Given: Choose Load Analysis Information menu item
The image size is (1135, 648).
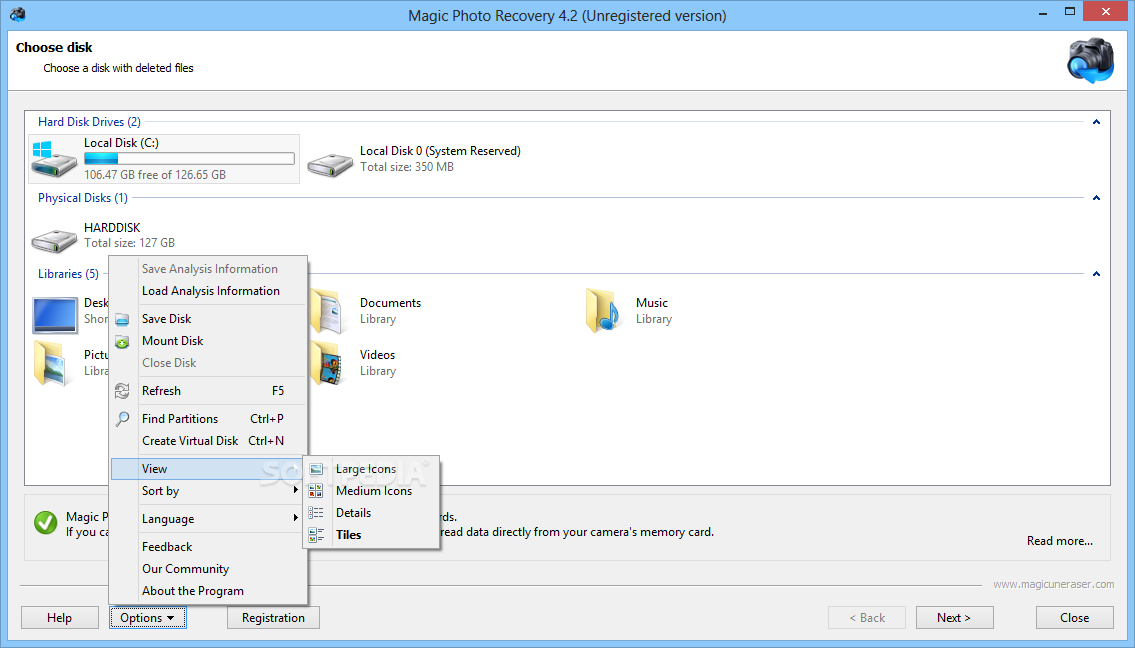Looking at the screenshot, I should point(208,291).
